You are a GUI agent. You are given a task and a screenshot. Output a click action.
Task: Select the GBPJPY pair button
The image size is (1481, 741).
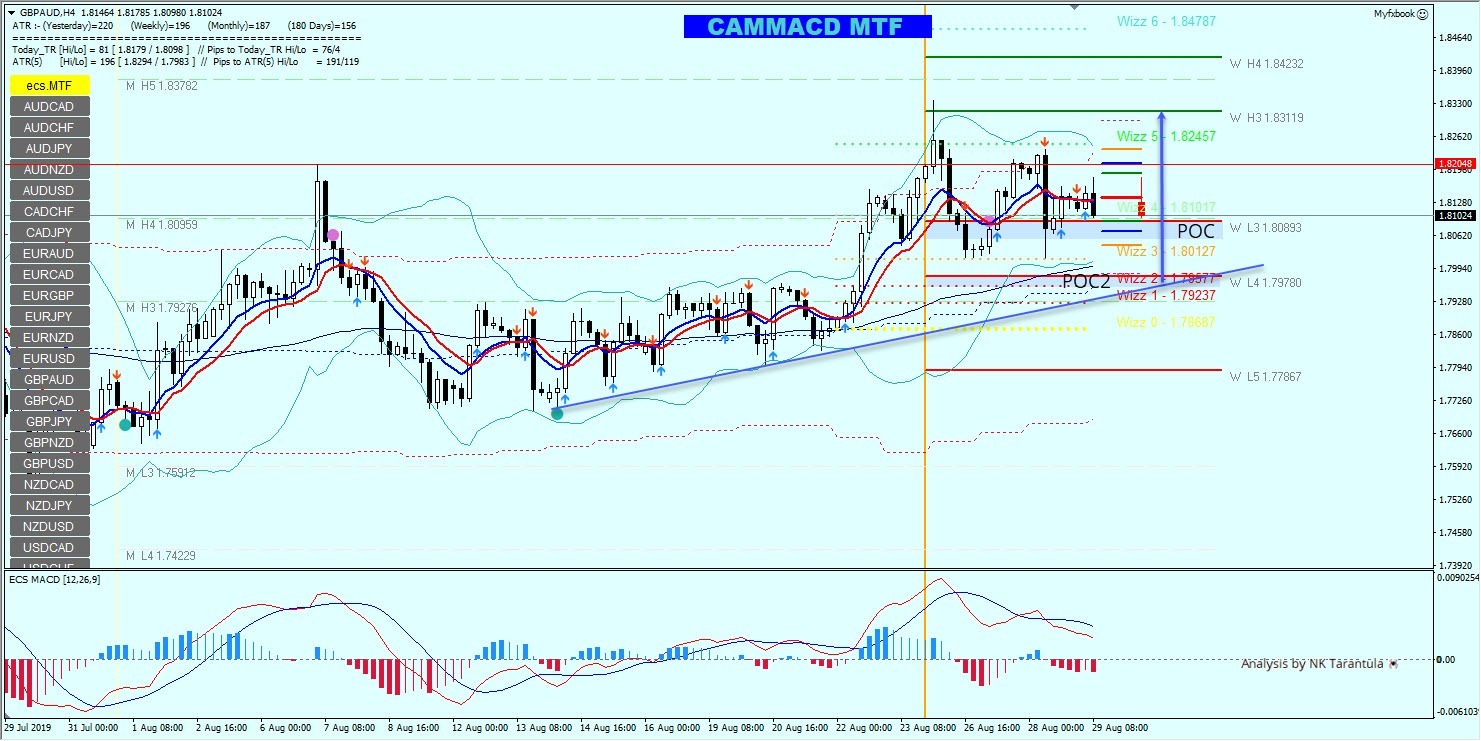pyautogui.click(x=50, y=422)
